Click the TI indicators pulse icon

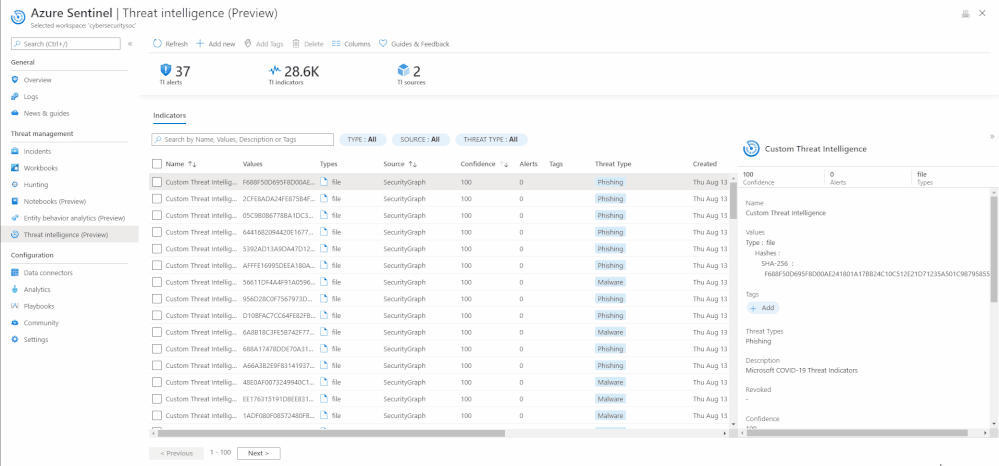[x=275, y=71]
